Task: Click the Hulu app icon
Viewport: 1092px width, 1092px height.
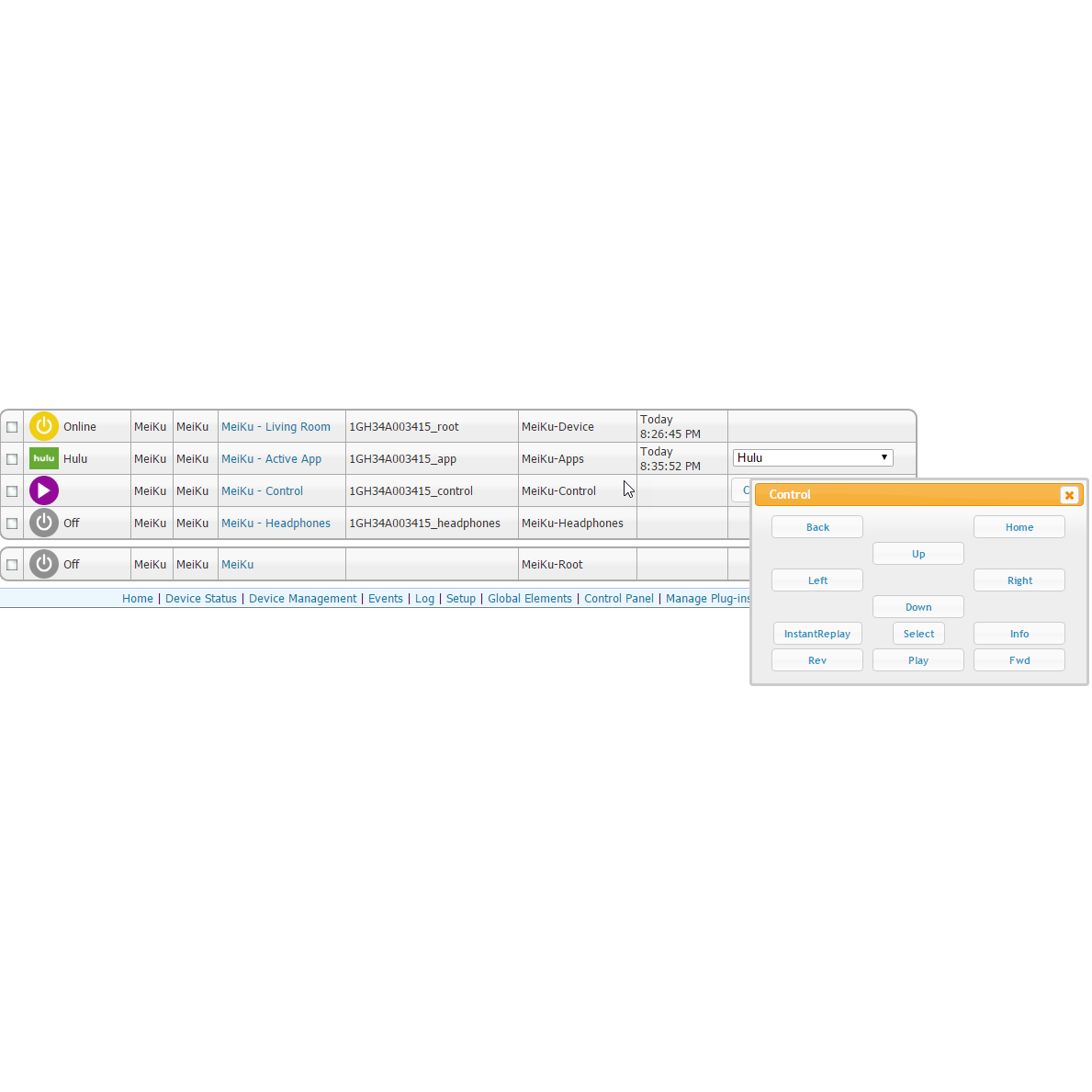Action: (43, 458)
